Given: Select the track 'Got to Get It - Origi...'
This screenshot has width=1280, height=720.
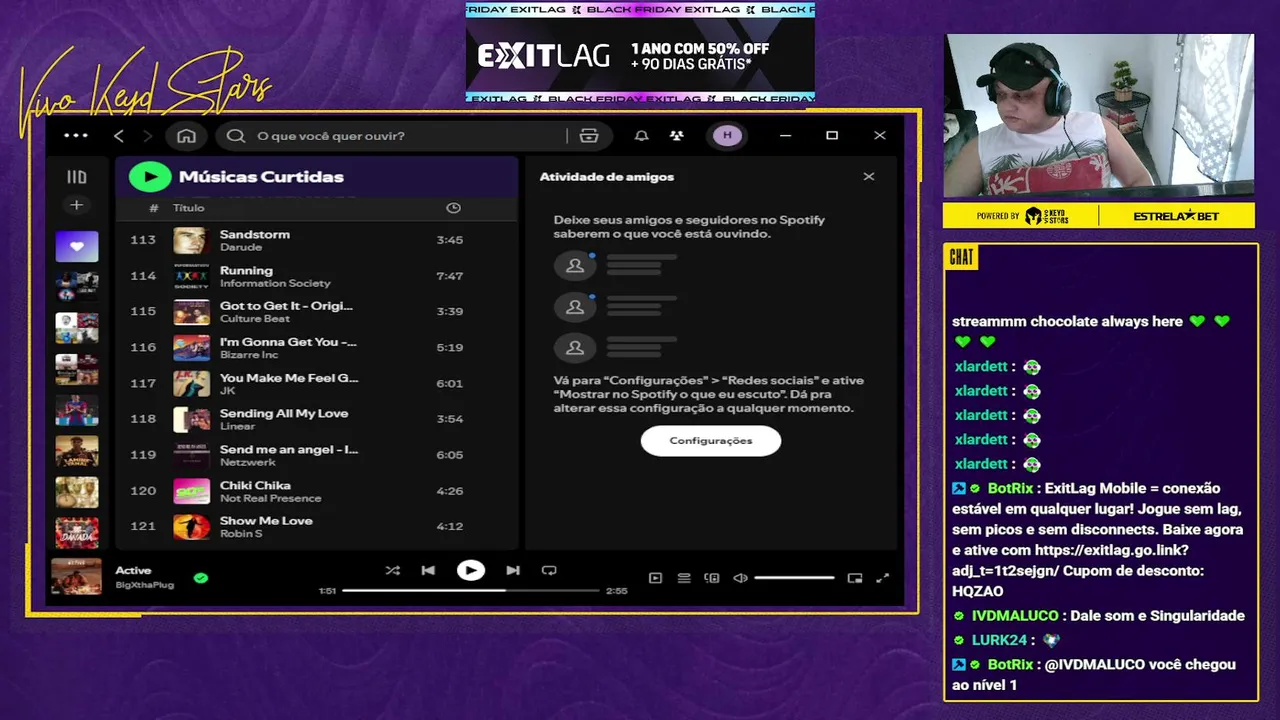Looking at the screenshot, I should [286, 306].
